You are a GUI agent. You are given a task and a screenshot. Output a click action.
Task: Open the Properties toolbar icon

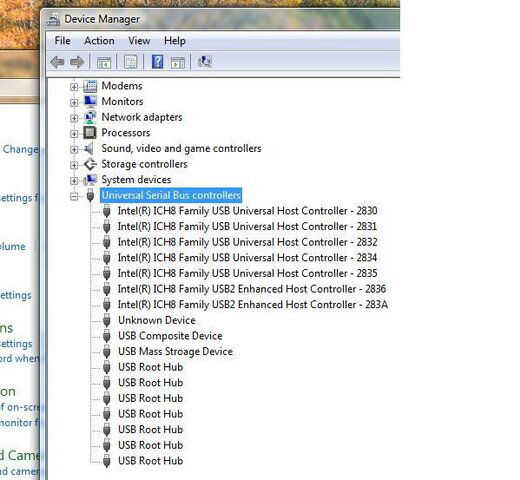130,62
